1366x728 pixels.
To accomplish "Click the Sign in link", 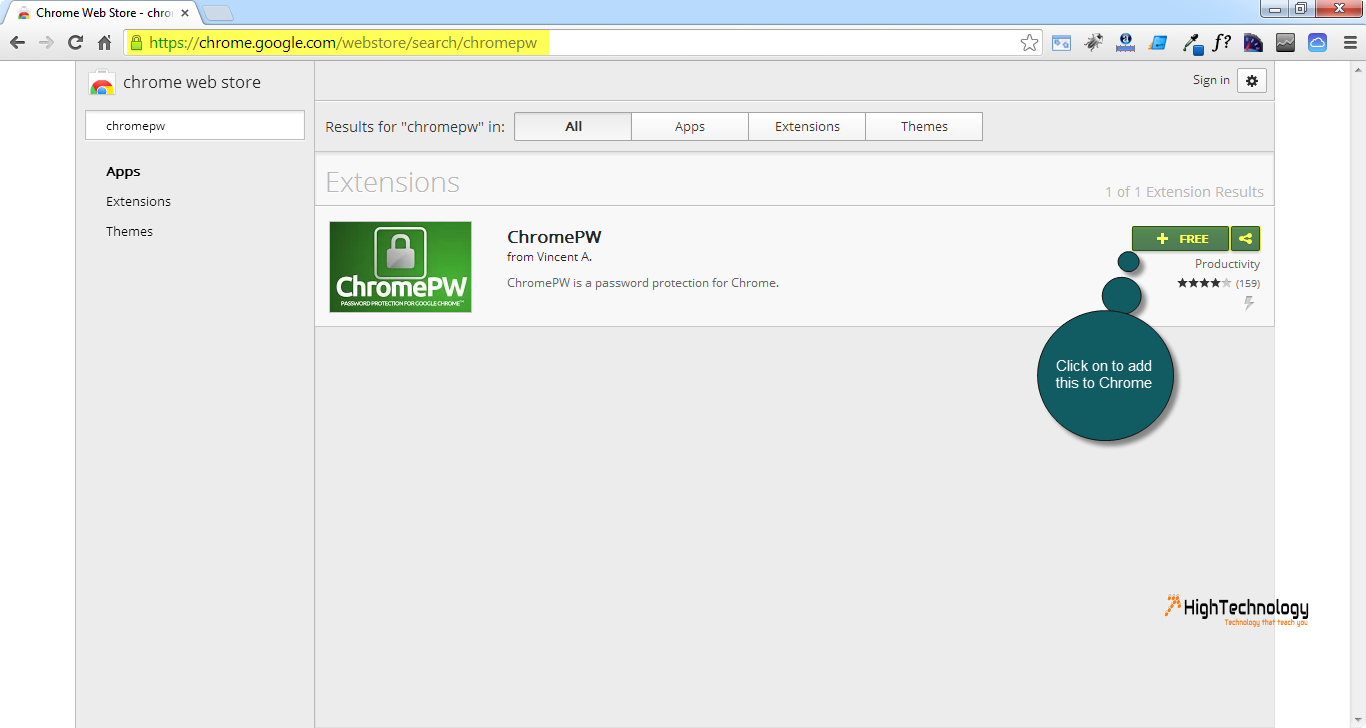I will (x=1211, y=80).
